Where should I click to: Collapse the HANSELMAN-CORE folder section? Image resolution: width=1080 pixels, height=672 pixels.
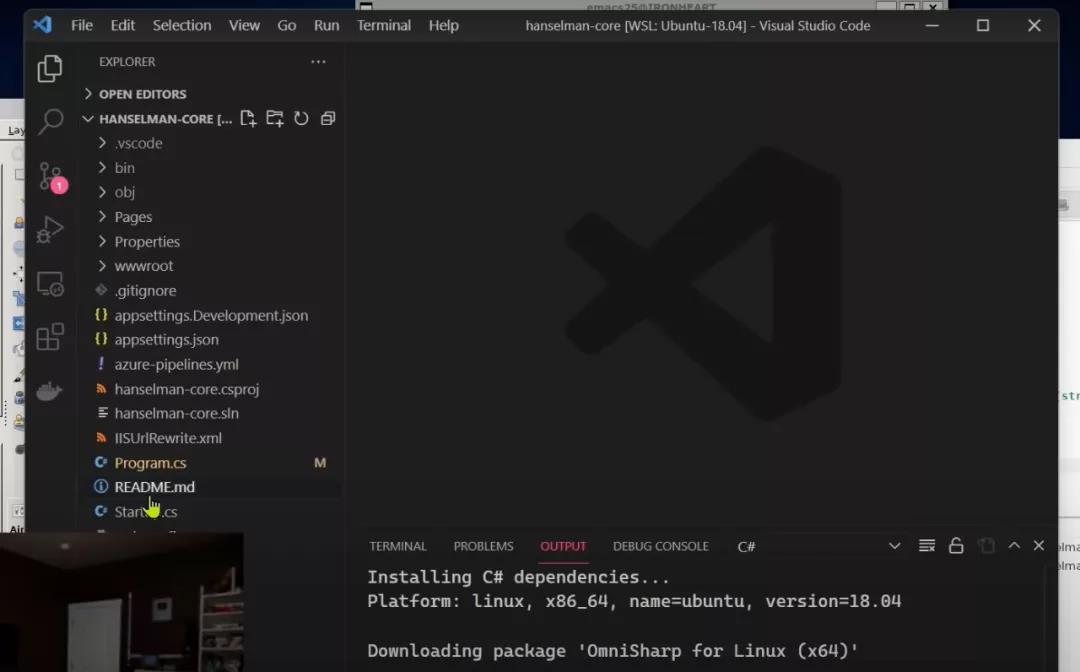point(156,118)
